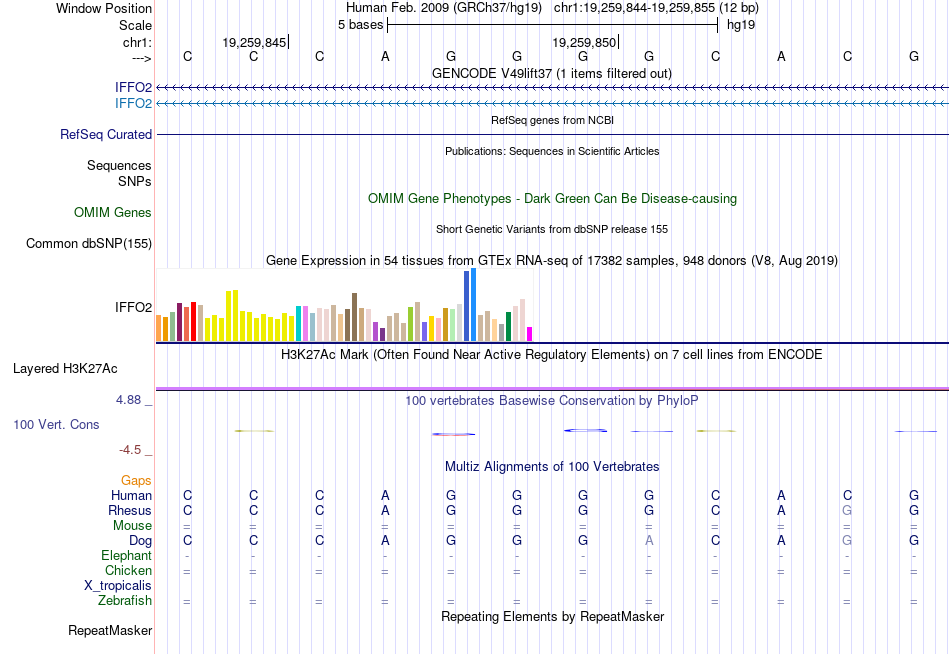Click the Dog species row label
The height and width of the screenshot is (654, 950).
click(140, 541)
